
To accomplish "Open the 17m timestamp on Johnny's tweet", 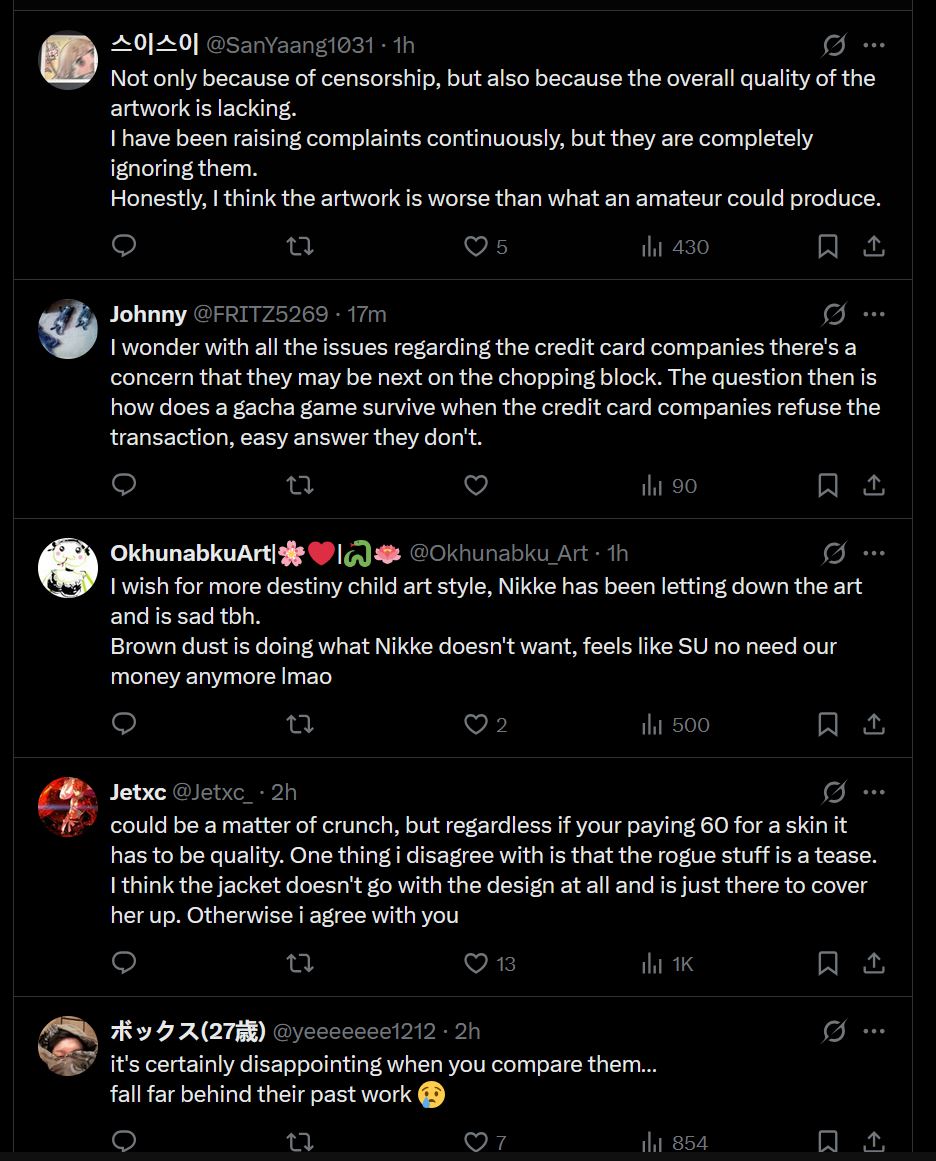I will pyautogui.click(x=367, y=314).
